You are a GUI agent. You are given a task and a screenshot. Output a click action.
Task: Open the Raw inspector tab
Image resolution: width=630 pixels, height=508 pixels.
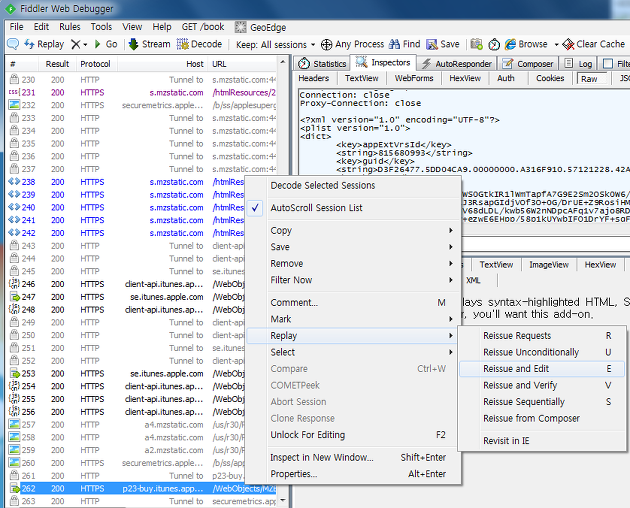click(x=589, y=79)
